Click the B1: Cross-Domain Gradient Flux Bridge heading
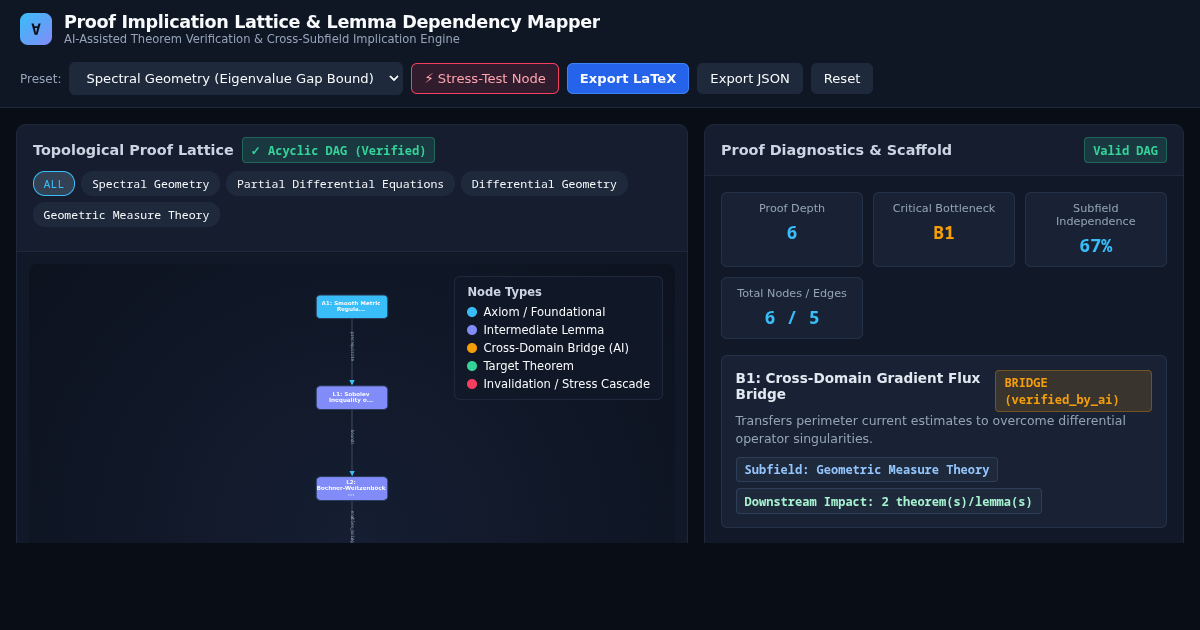 point(858,386)
